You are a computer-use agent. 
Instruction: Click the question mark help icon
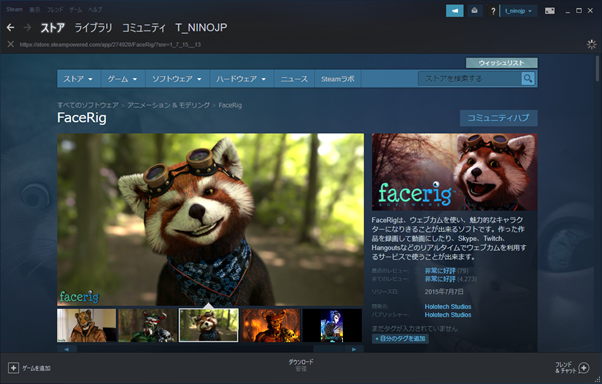[x=493, y=11]
